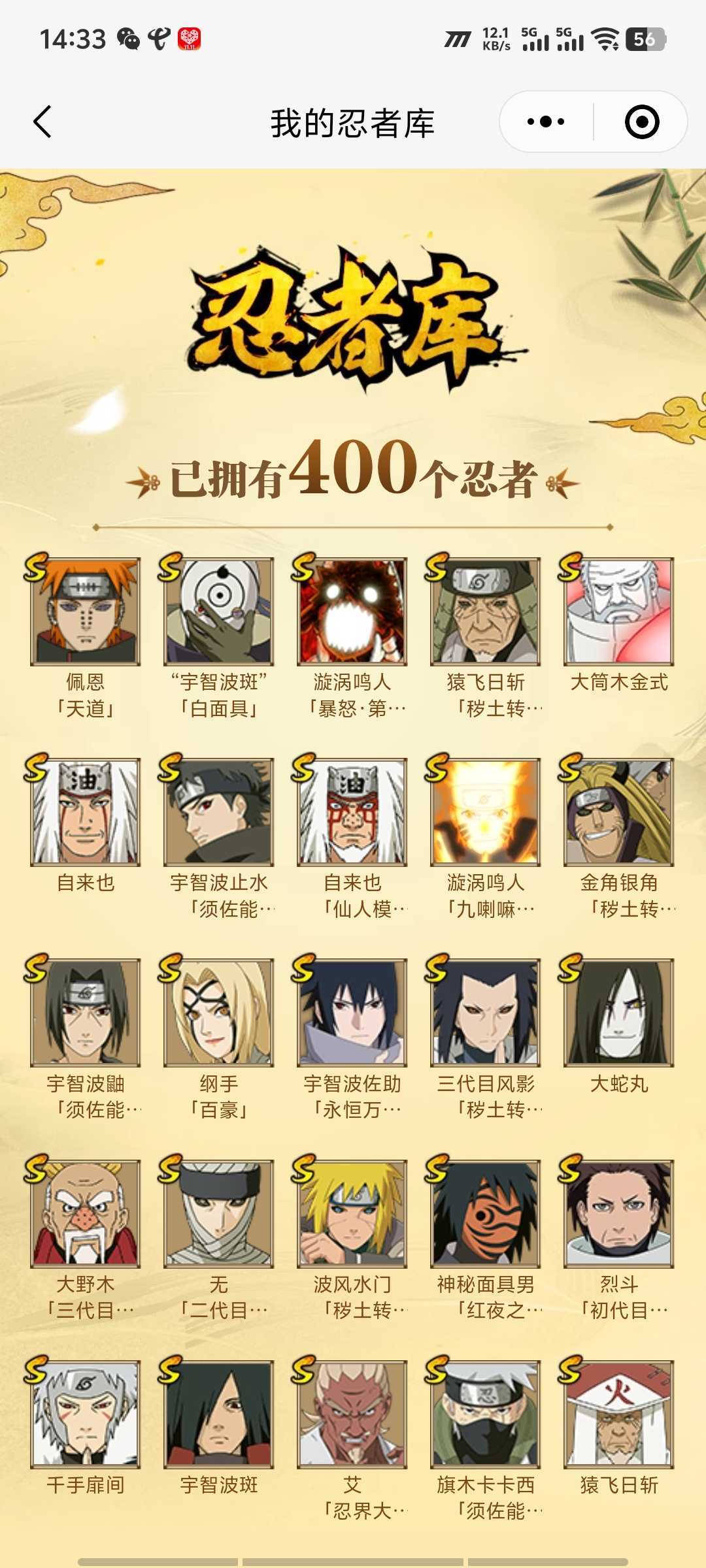Open the 纲手「百豪」 portrait
Screen dimensions: 706x1568
tap(218, 1013)
